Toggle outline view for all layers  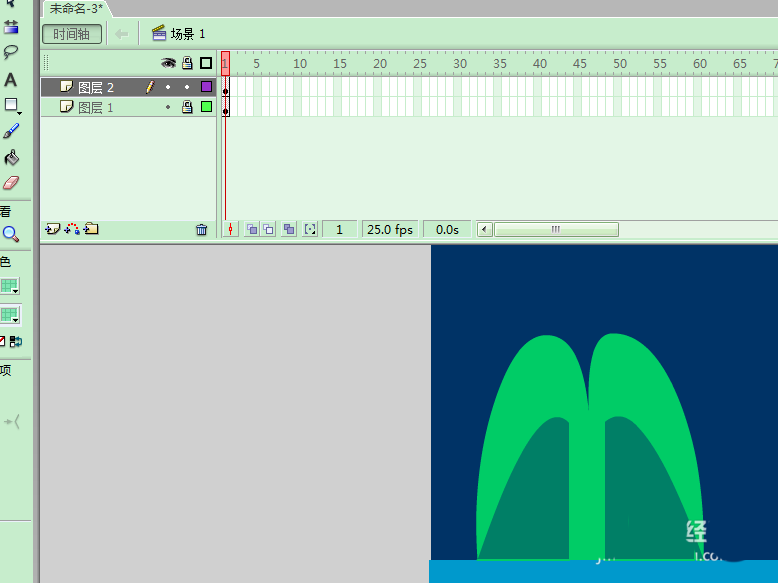pos(206,63)
